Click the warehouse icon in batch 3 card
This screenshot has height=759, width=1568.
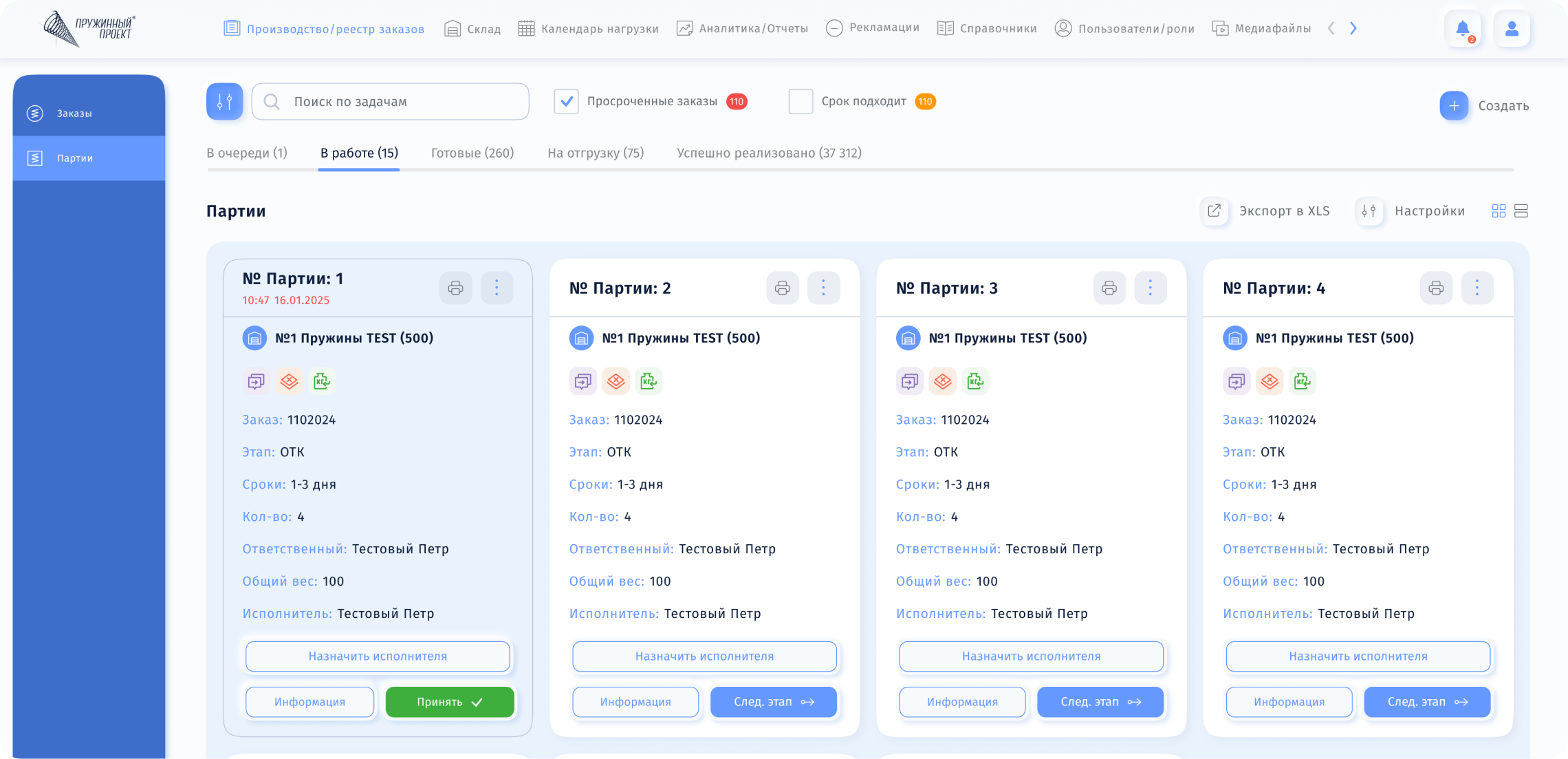(x=908, y=339)
